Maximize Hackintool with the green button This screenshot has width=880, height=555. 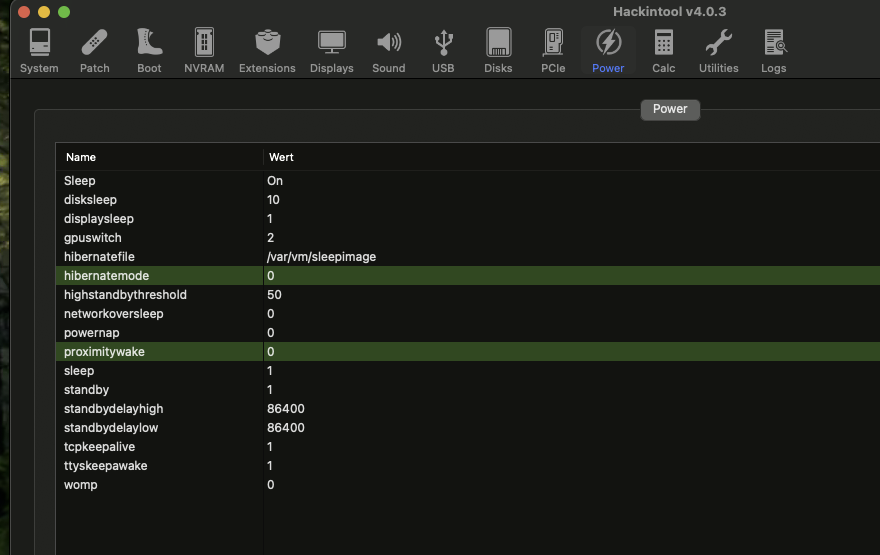(64, 12)
